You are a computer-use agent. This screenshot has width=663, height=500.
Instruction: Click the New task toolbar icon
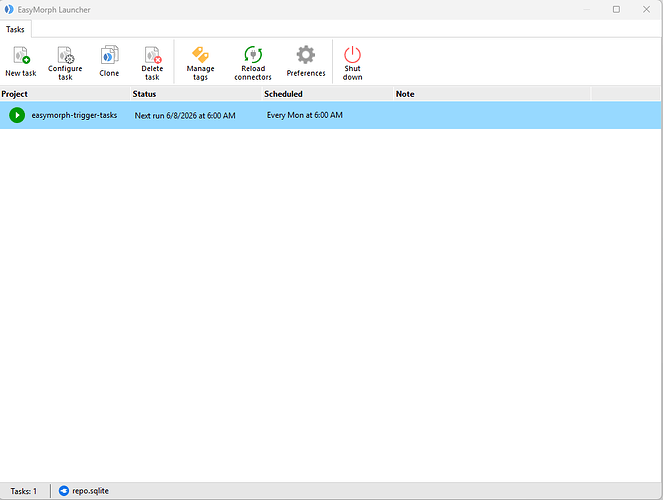pyautogui.click(x=21, y=55)
